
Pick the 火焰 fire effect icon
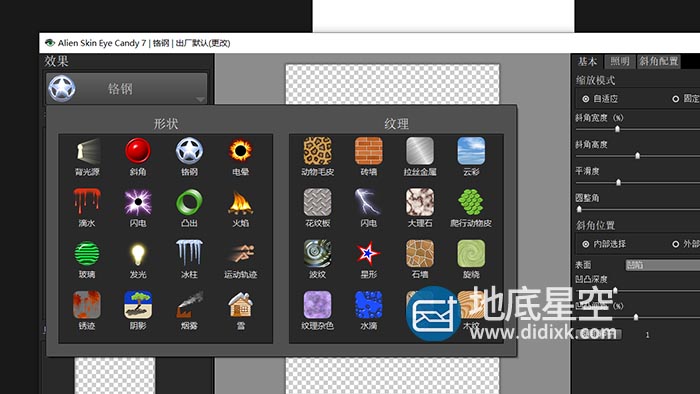pos(241,203)
